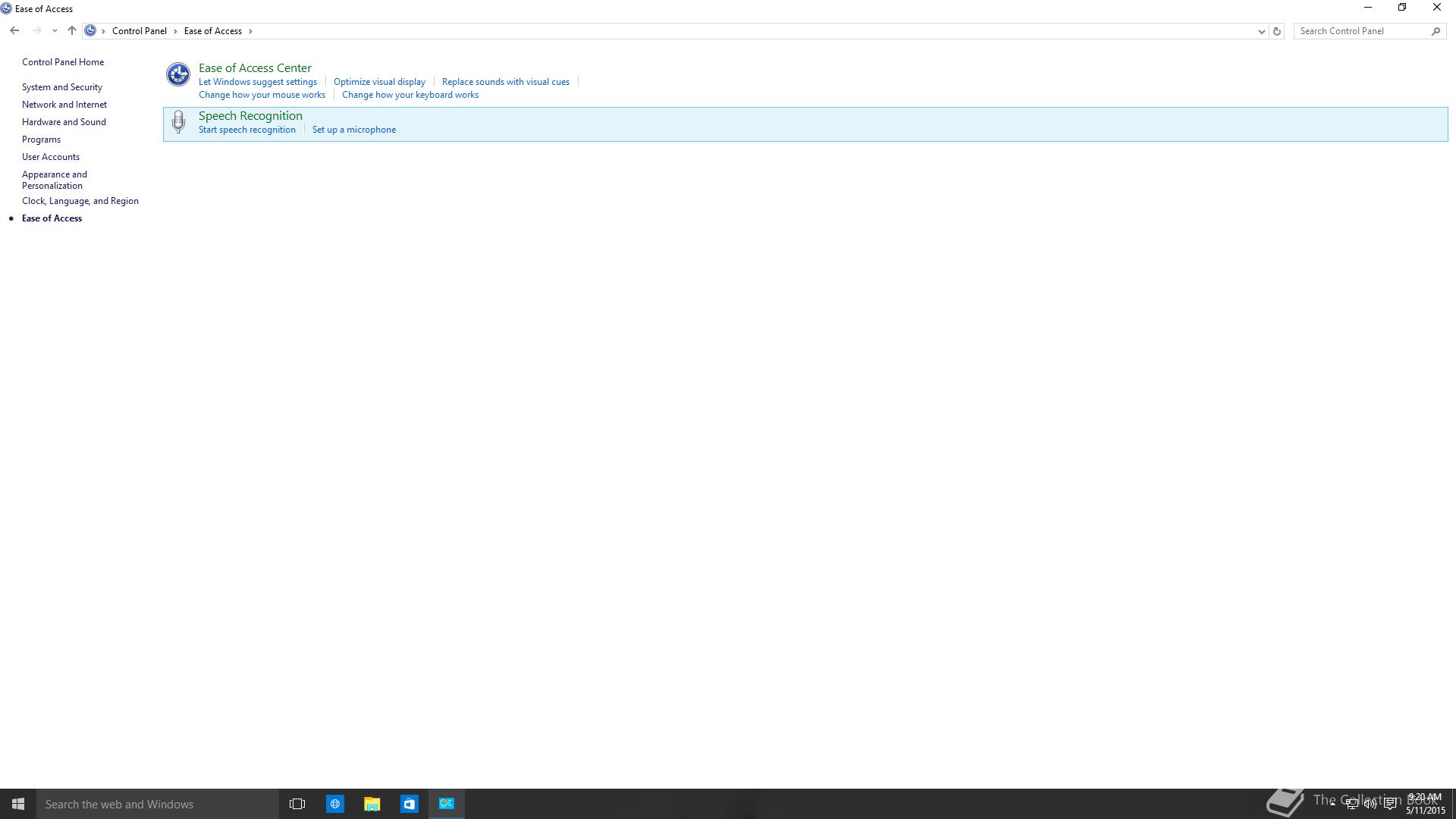Open Appearance and Personalization category
1456x819 pixels.
tap(55, 180)
